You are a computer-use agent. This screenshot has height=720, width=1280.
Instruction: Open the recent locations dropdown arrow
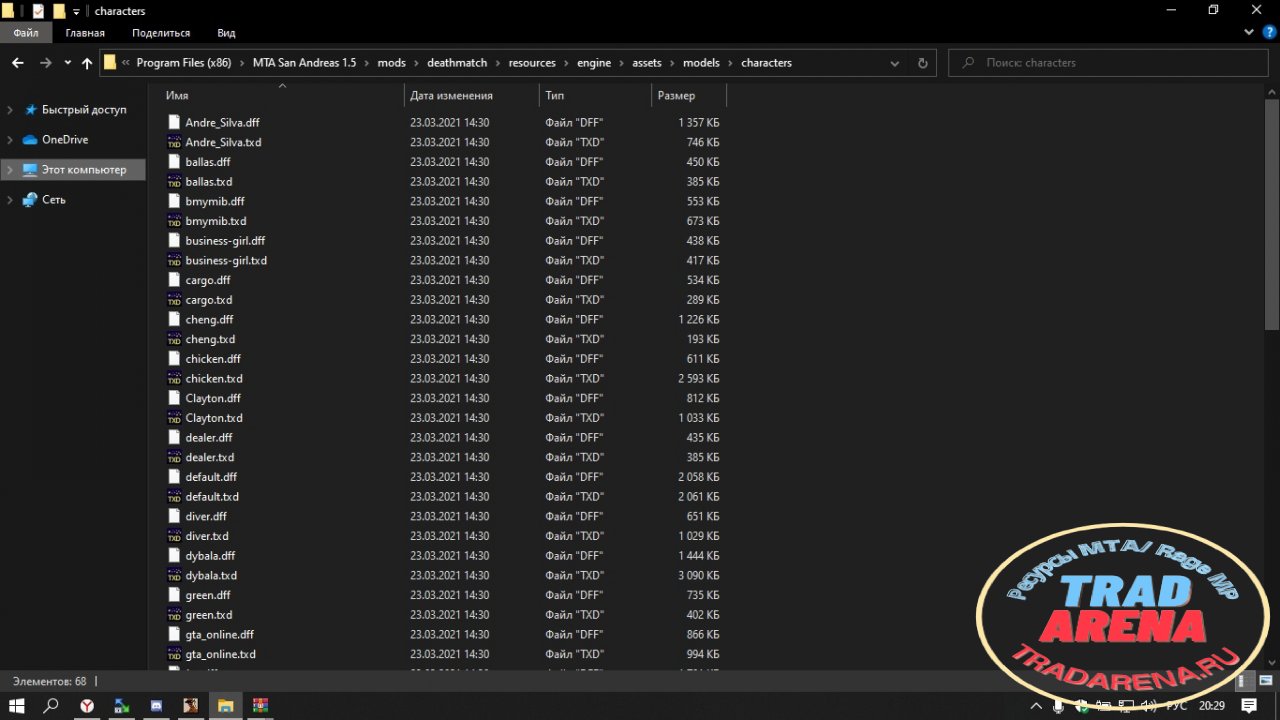click(x=67, y=63)
